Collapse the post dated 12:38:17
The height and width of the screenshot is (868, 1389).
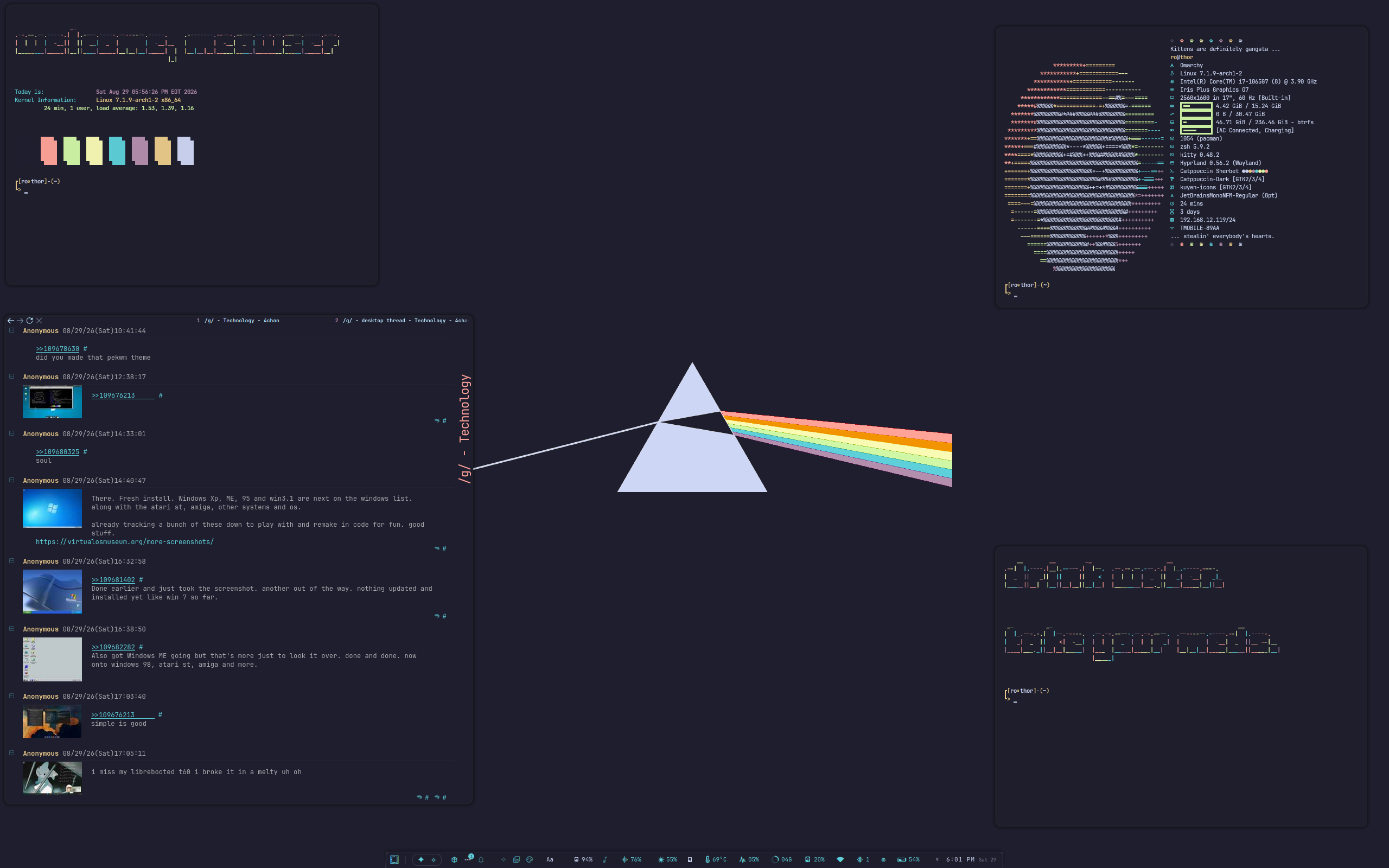pyautogui.click(x=11, y=376)
